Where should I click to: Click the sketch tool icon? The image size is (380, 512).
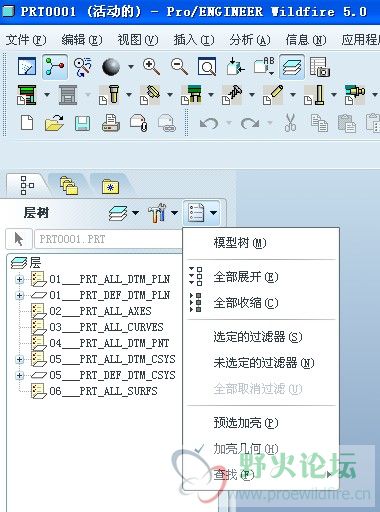coord(27,66)
